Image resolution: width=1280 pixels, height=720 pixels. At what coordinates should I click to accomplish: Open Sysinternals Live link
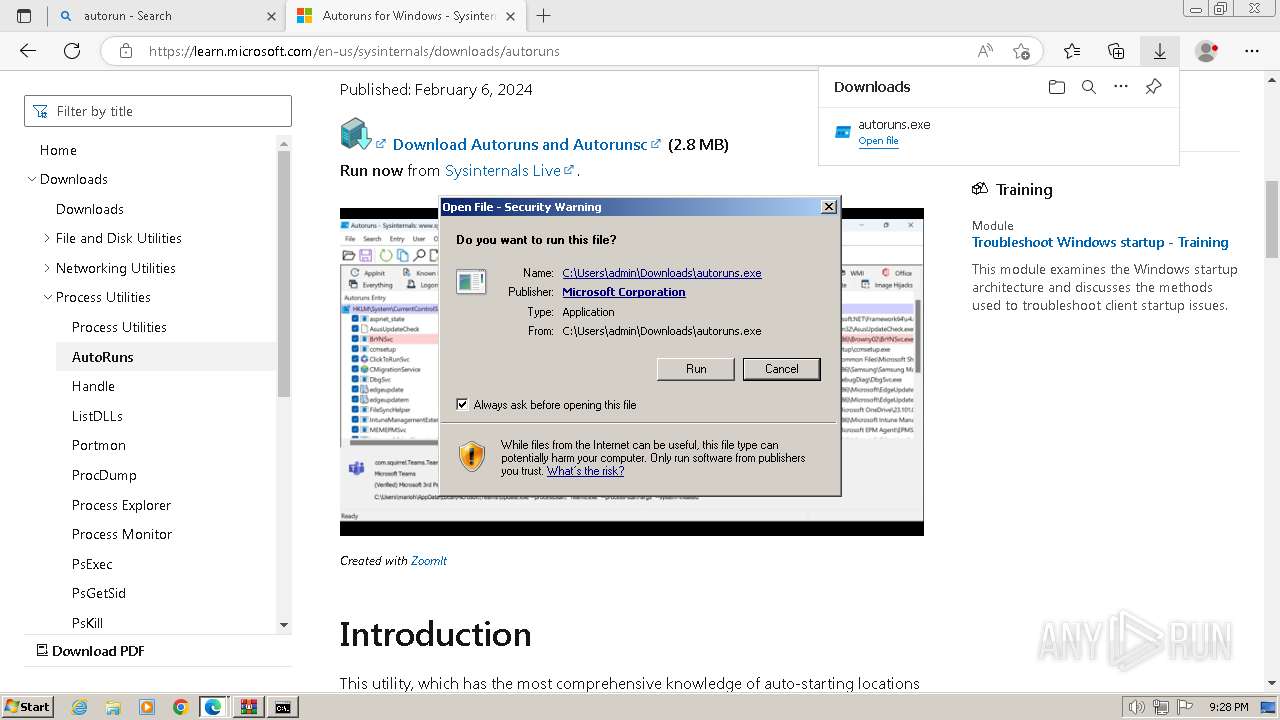click(x=503, y=171)
